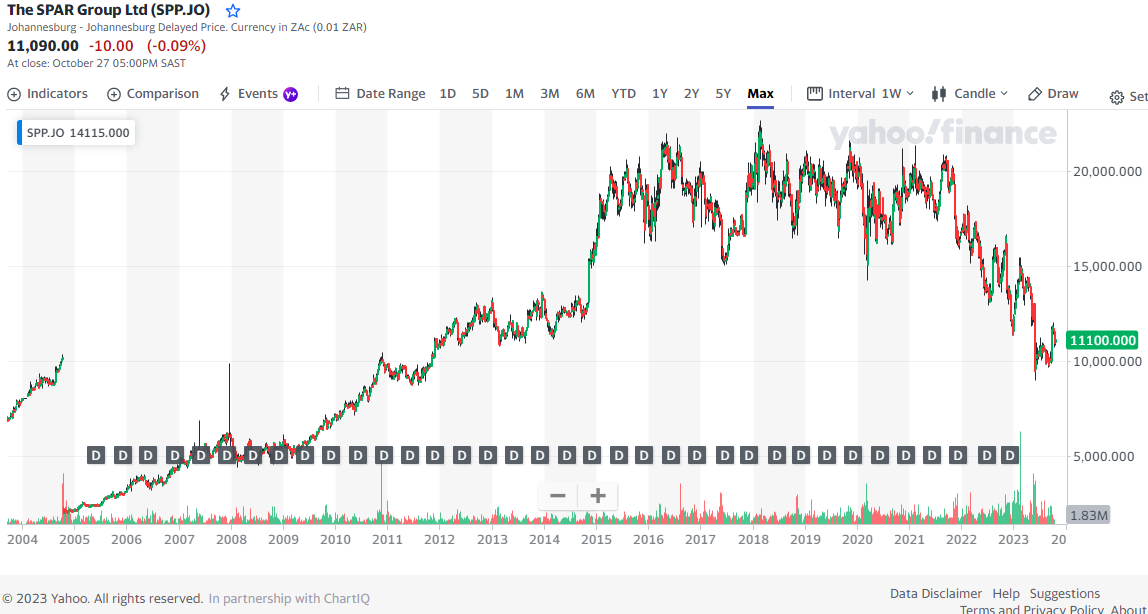Screen dimensions: 1148x614
Task: Open the Help link
Action: pyautogui.click(x=1006, y=594)
